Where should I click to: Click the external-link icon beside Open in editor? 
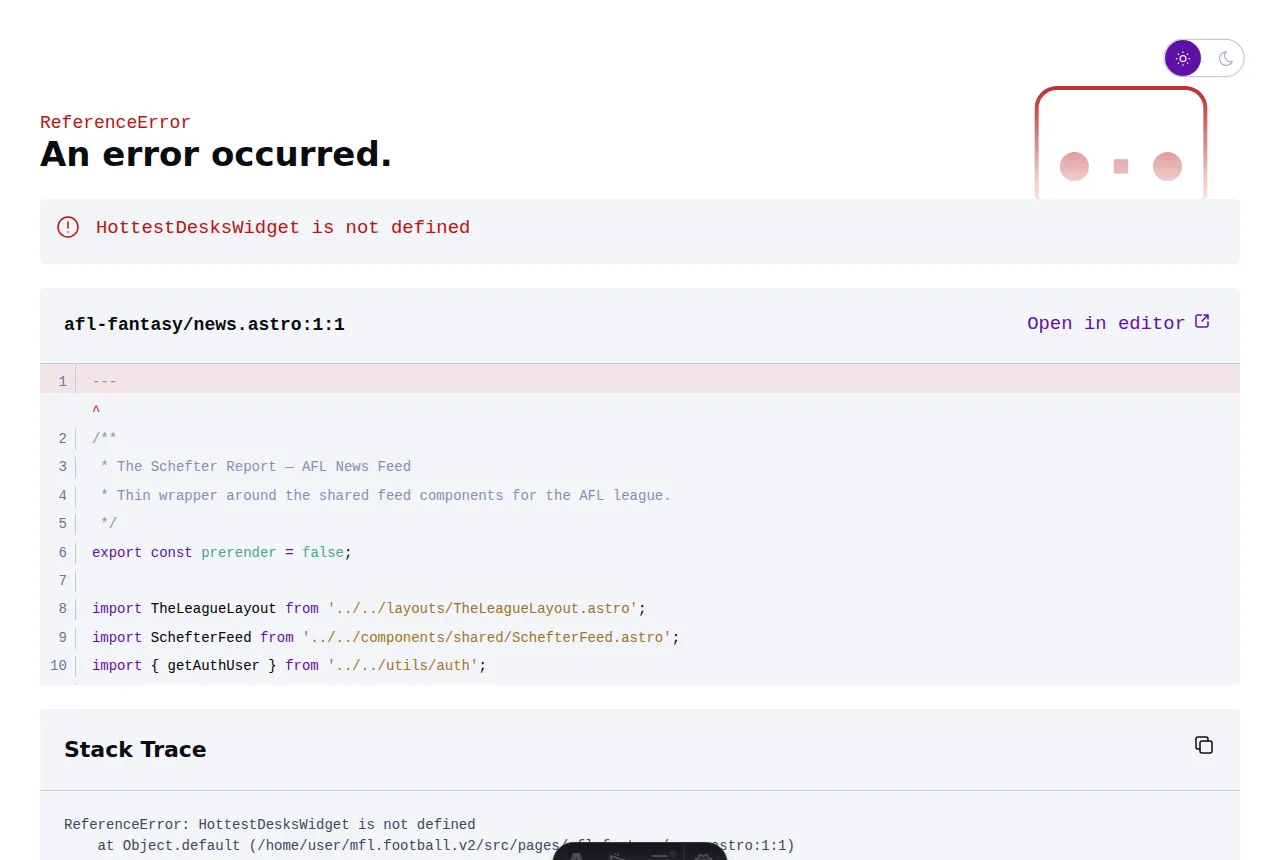(x=1203, y=321)
